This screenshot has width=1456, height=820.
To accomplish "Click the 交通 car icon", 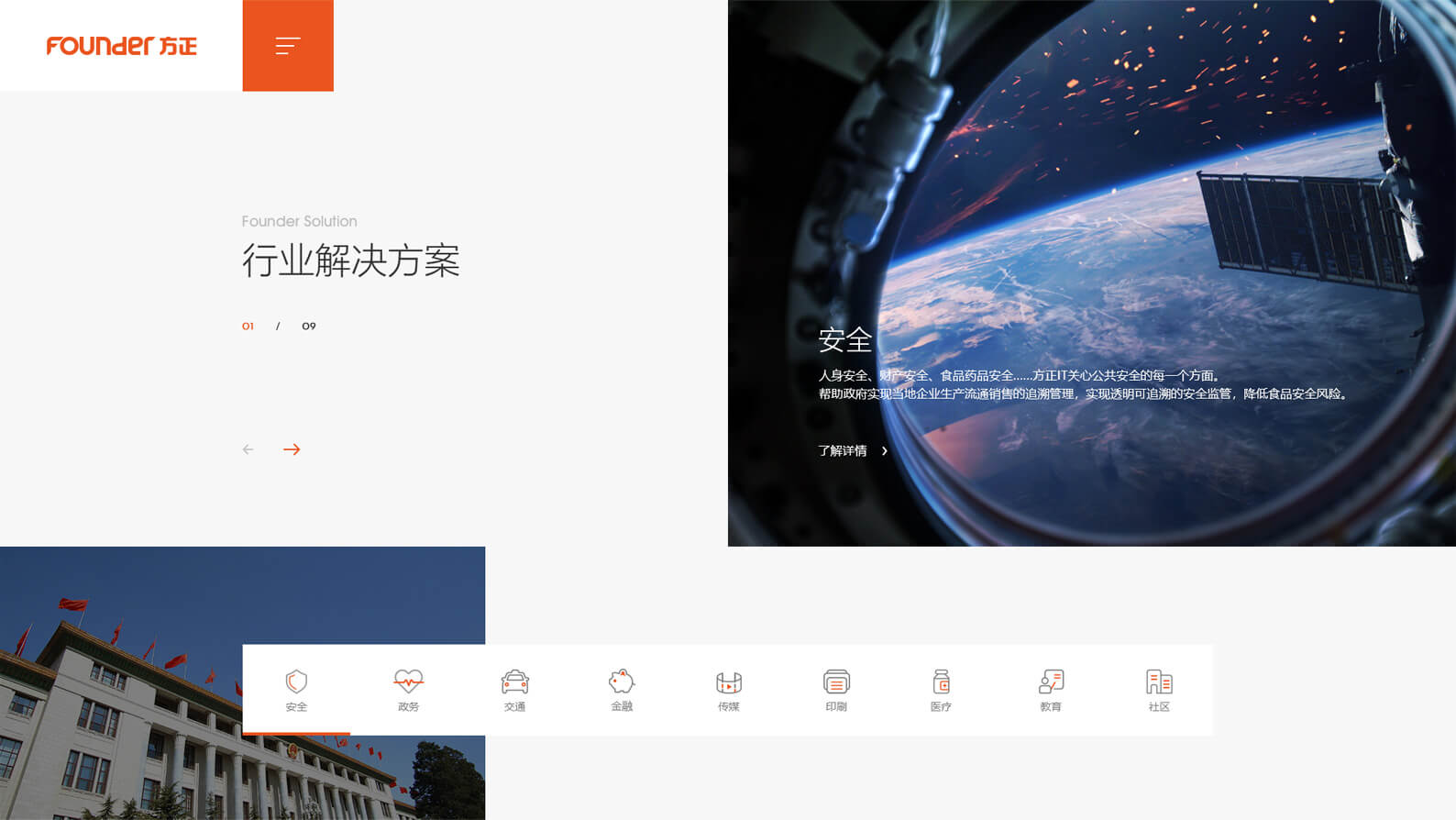I will [x=514, y=681].
